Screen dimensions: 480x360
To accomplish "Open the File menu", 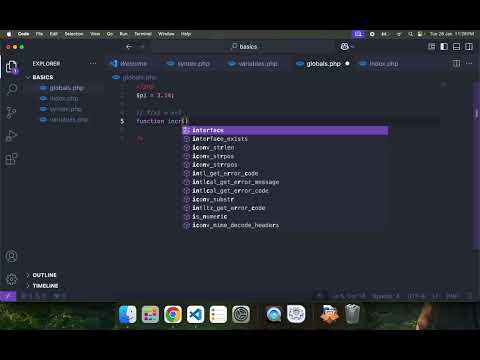I will (x=39, y=34).
